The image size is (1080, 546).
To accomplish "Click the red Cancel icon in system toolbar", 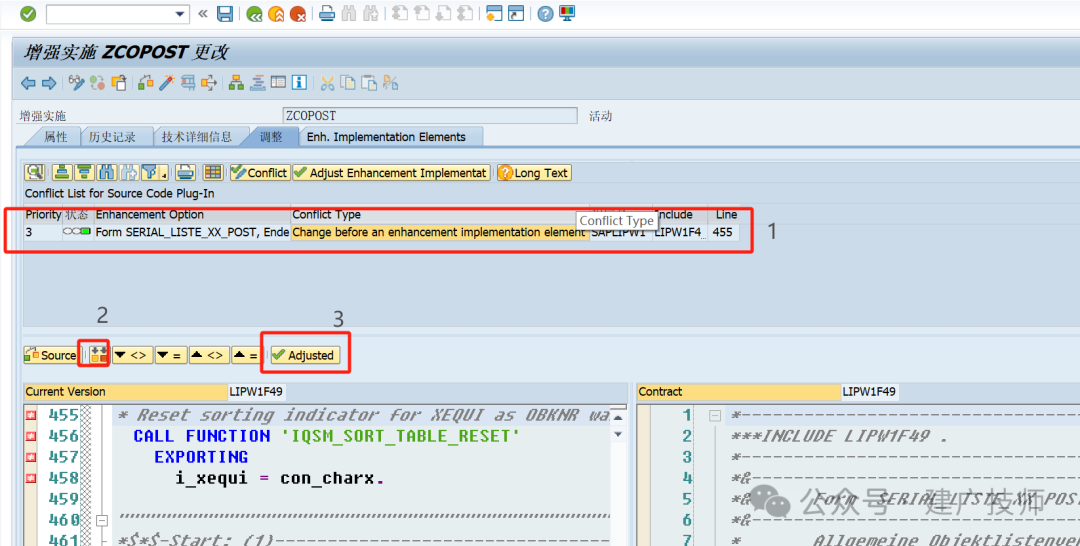I will [x=298, y=14].
